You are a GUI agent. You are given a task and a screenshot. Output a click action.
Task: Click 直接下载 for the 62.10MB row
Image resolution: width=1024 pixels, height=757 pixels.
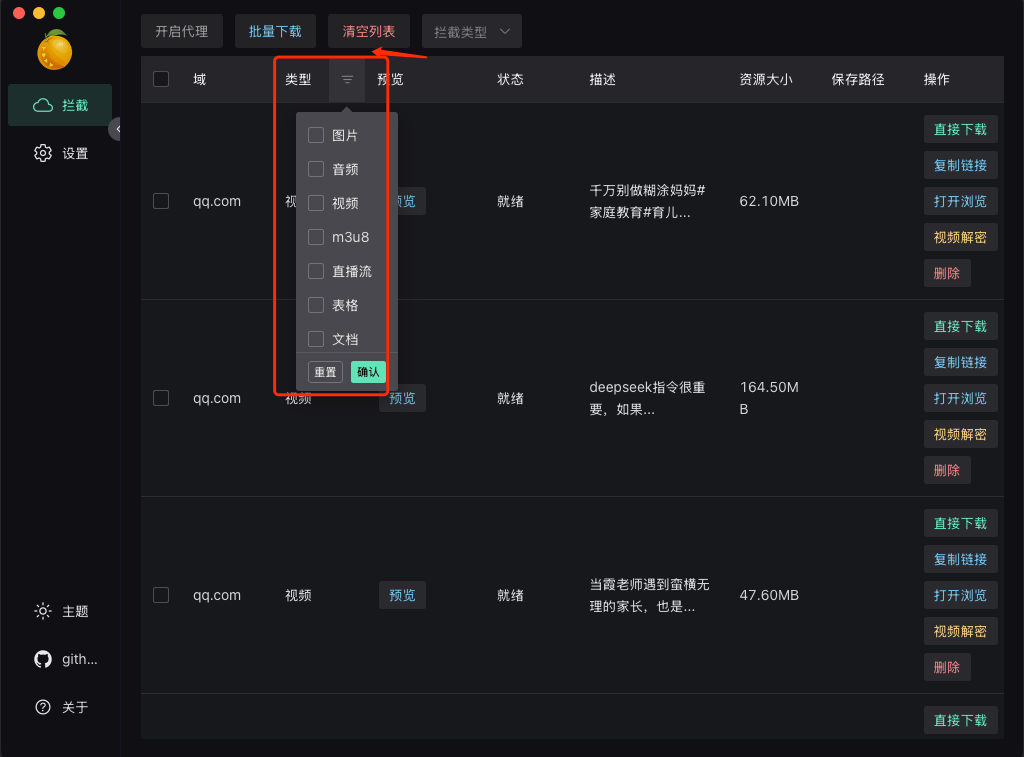[960, 129]
